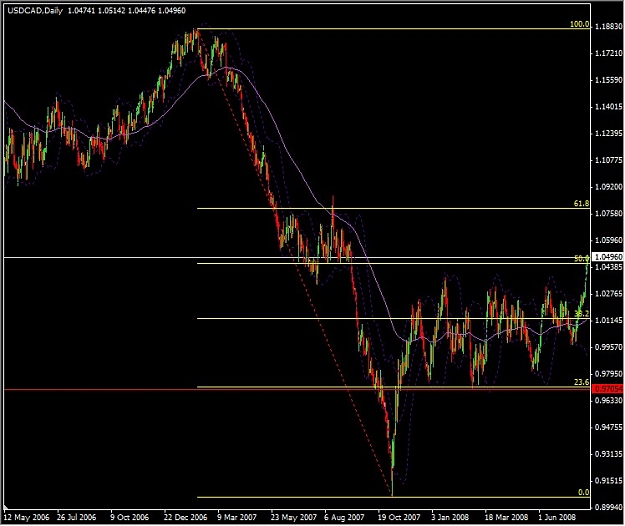Click the 22 Dec 2006 date label
Viewport: 625px width, 526px height.
pos(185,517)
